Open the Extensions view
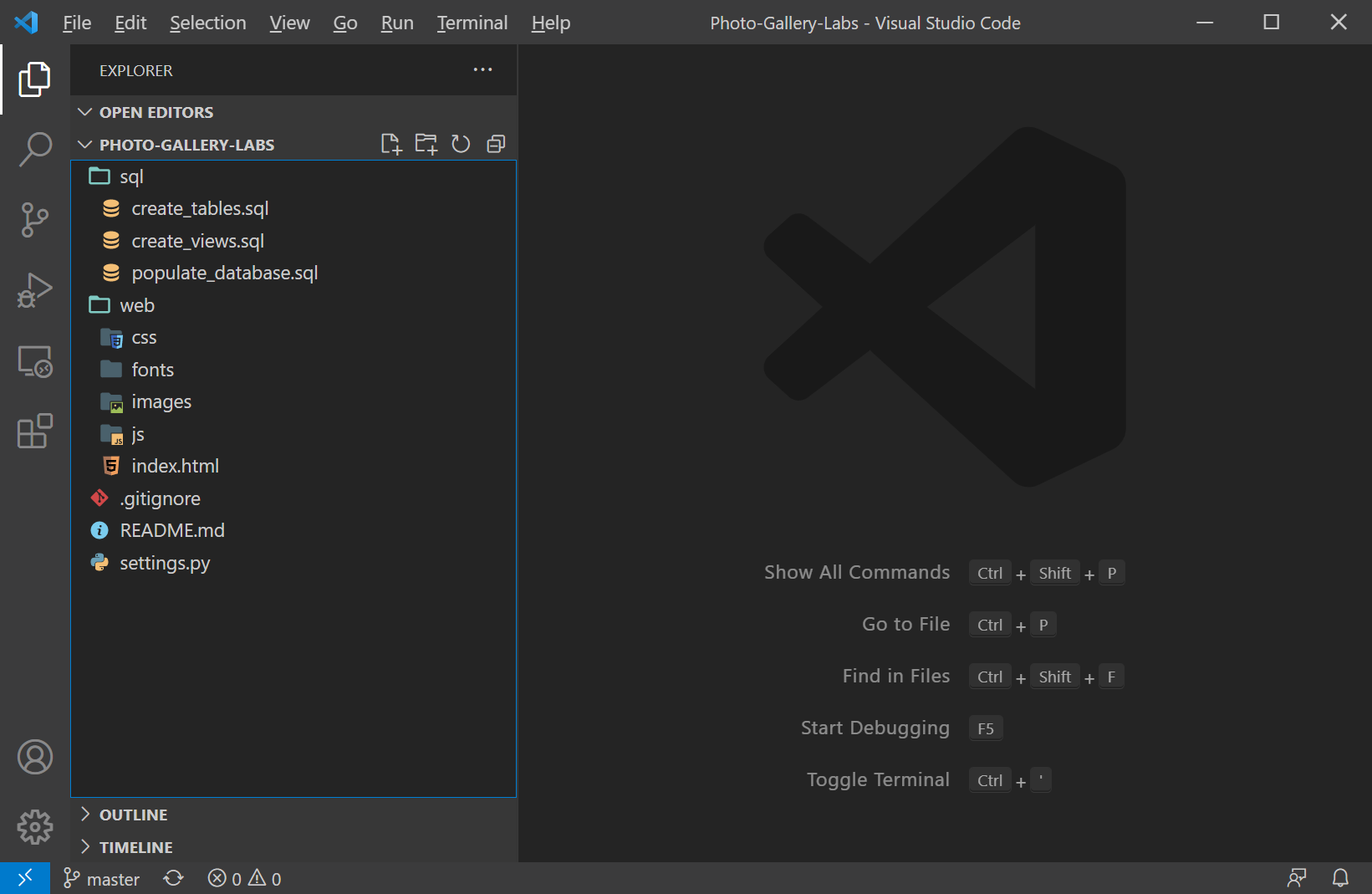1372x894 pixels. coord(34,432)
